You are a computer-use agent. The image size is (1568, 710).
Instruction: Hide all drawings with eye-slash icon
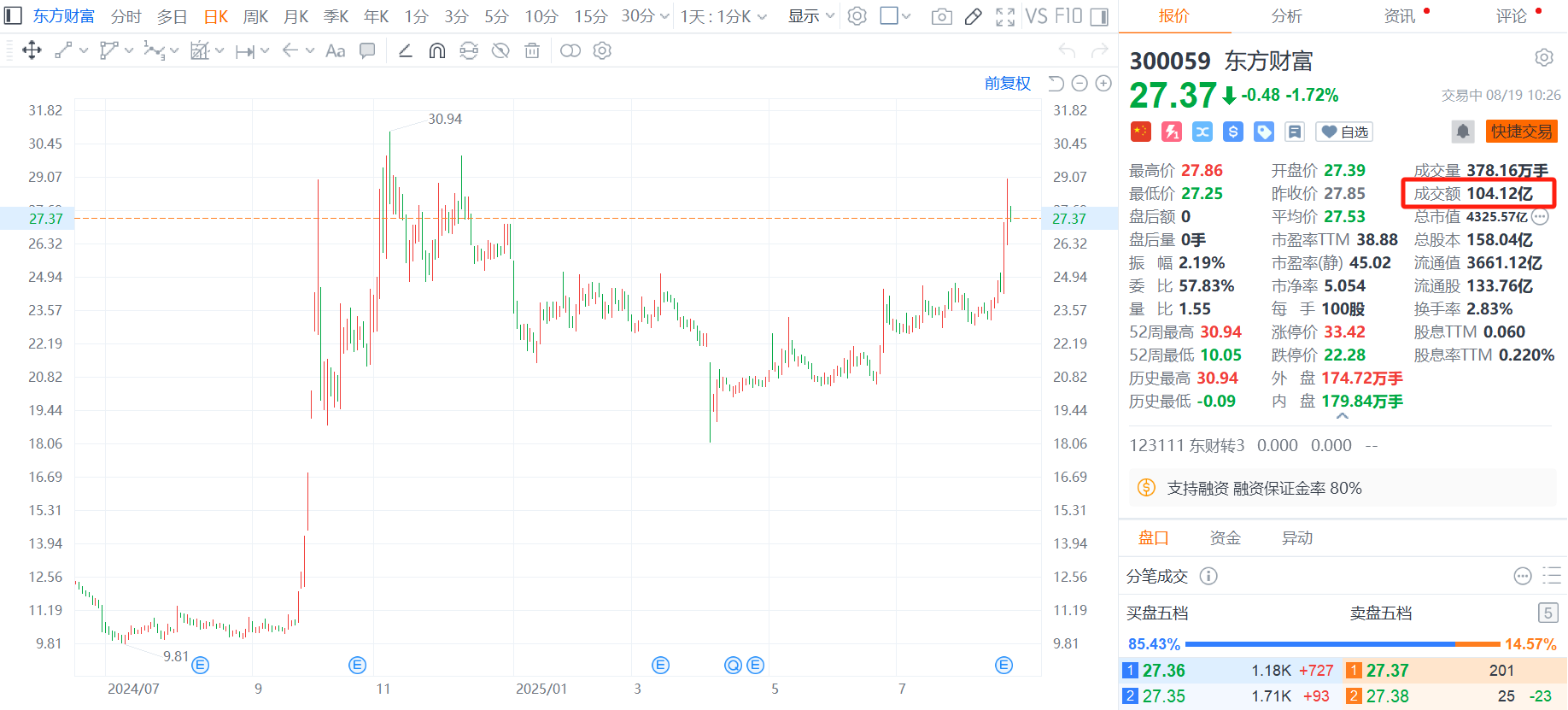click(x=500, y=50)
